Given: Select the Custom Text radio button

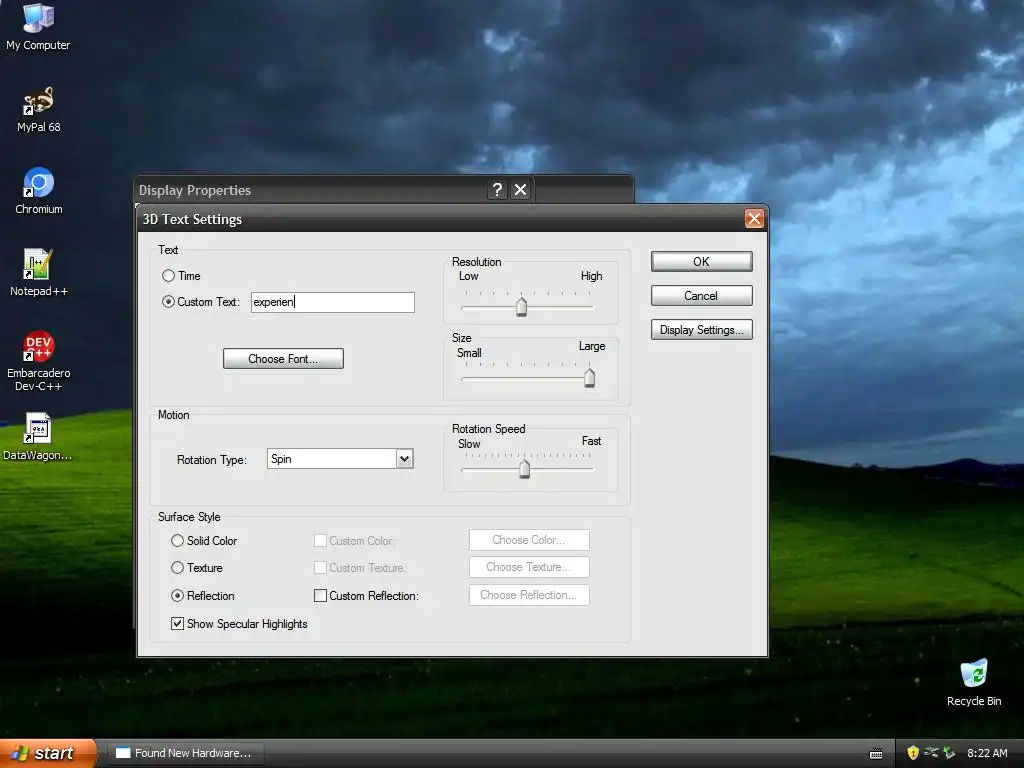Looking at the screenshot, I should click(168, 302).
